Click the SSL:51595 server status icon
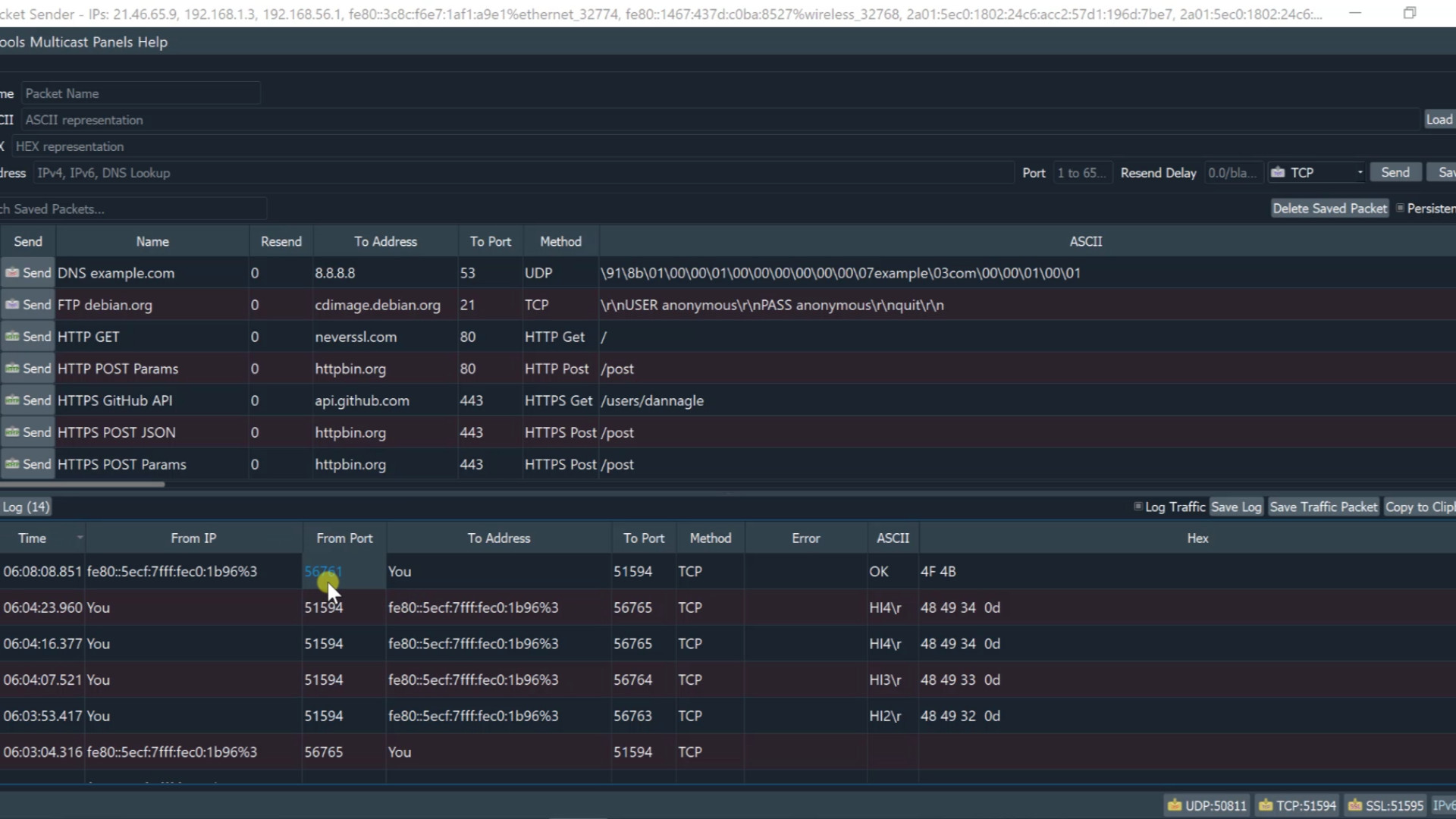 [1355, 805]
